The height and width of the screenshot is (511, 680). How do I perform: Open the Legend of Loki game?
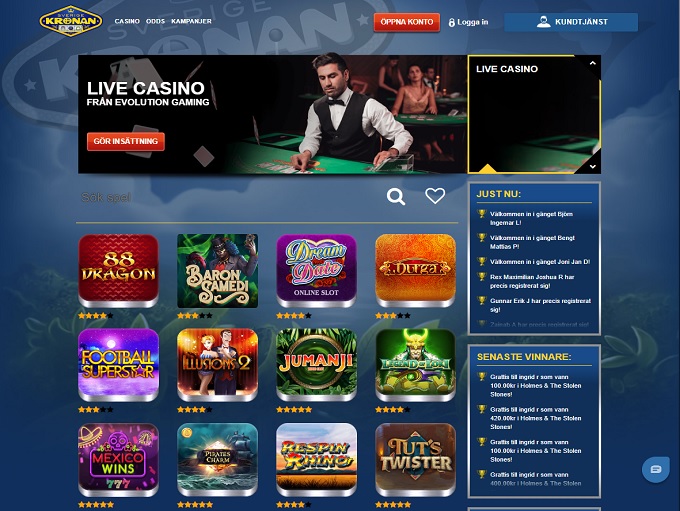click(415, 365)
